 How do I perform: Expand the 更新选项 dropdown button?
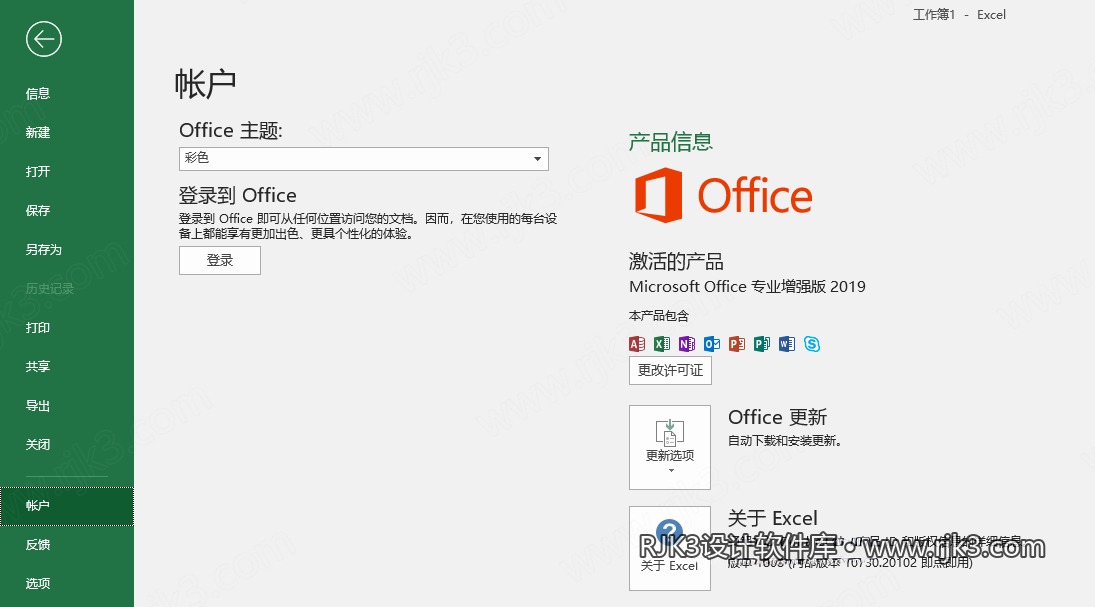pyautogui.click(x=670, y=447)
